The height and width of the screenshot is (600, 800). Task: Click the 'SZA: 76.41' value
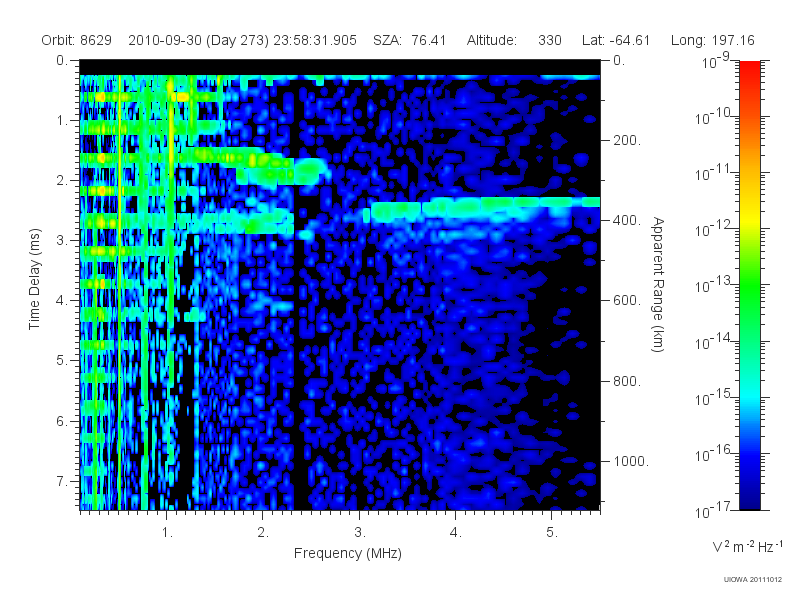[x=410, y=40]
